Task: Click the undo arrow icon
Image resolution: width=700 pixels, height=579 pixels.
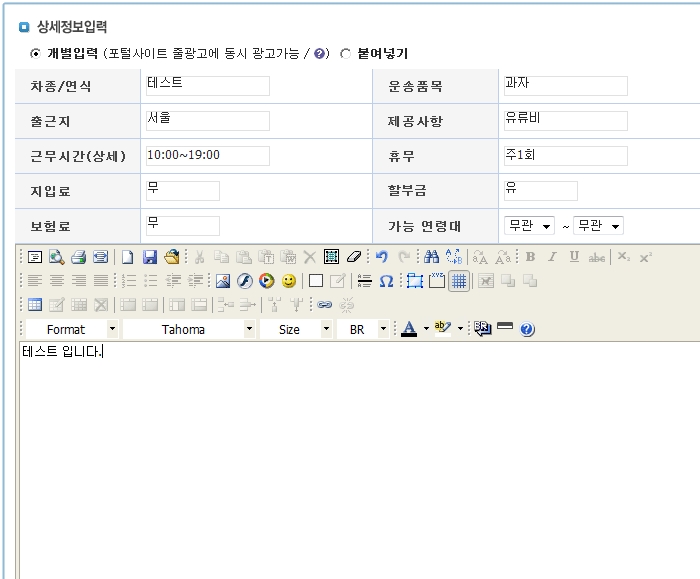Action: coord(382,257)
